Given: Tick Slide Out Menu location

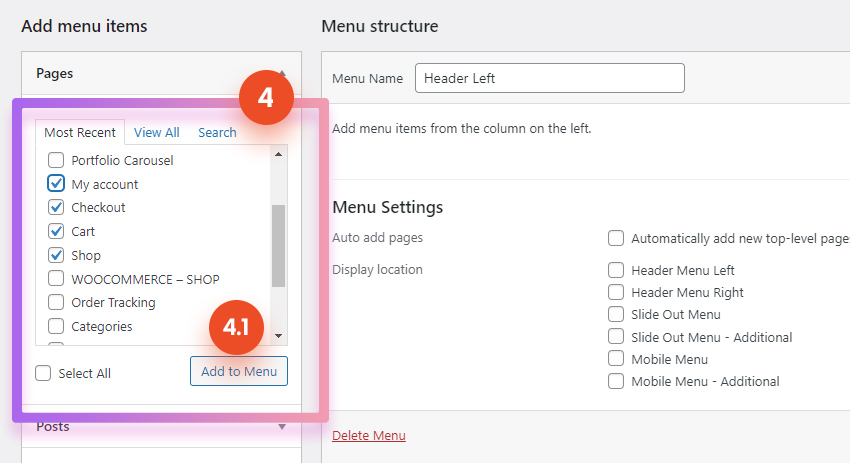Looking at the screenshot, I should pos(616,314).
